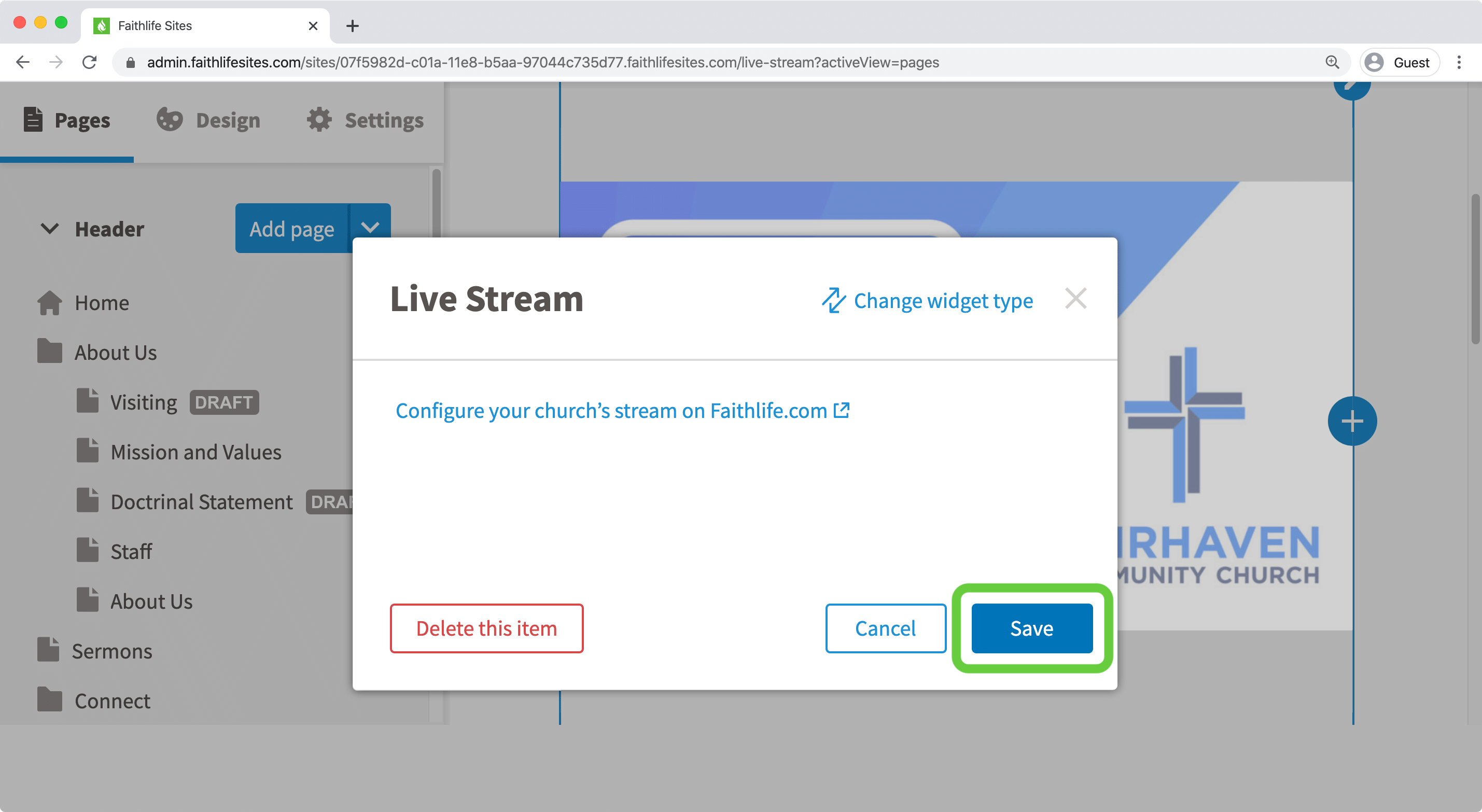Click the Settings gear icon

click(319, 119)
